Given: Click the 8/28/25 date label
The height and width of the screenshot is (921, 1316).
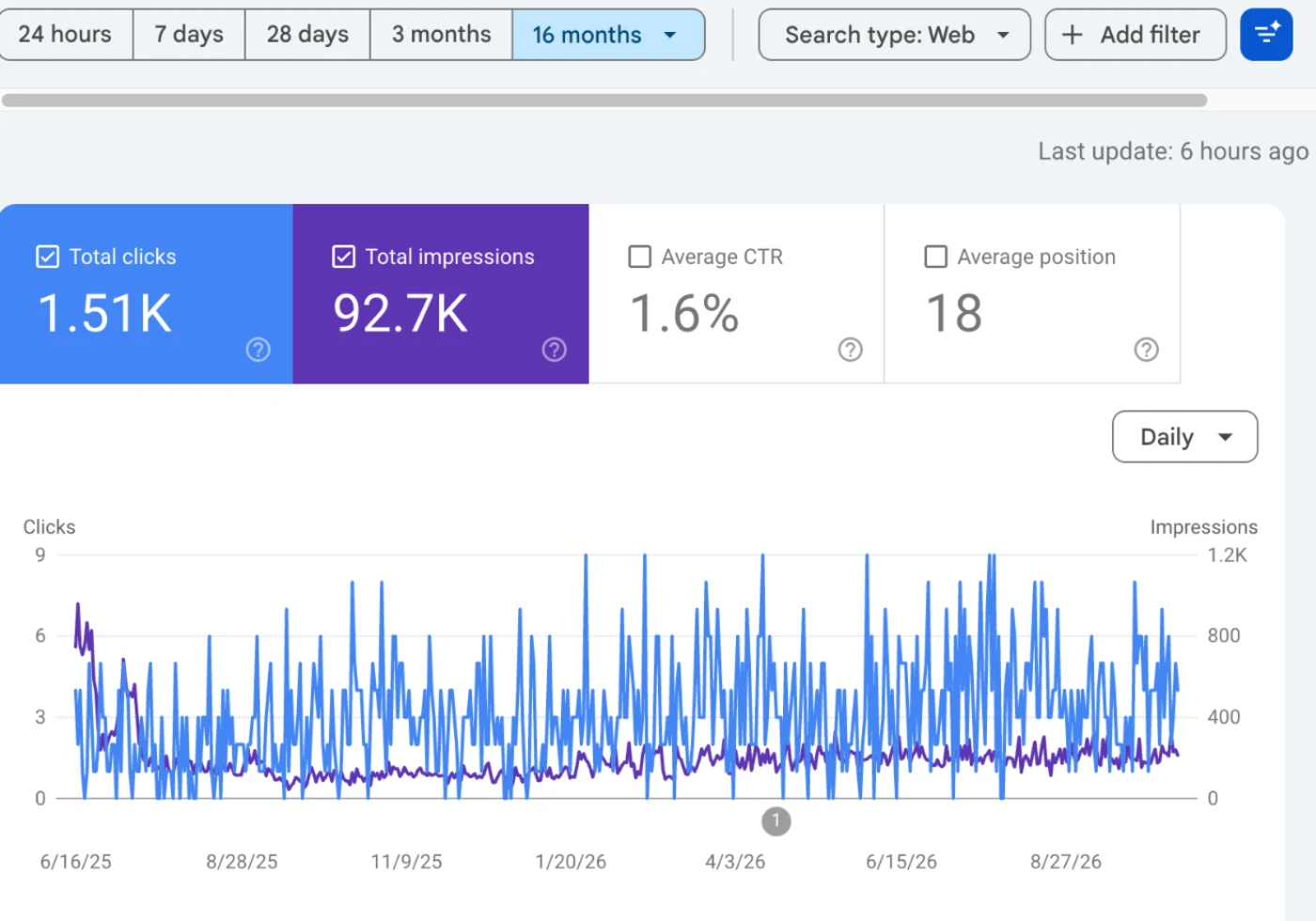Looking at the screenshot, I should click(242, 862).
